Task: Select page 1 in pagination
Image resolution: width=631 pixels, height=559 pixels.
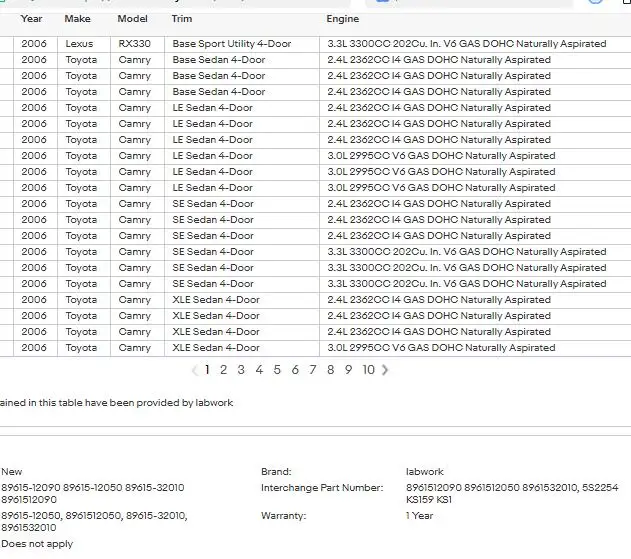Action: pos(207,370)
